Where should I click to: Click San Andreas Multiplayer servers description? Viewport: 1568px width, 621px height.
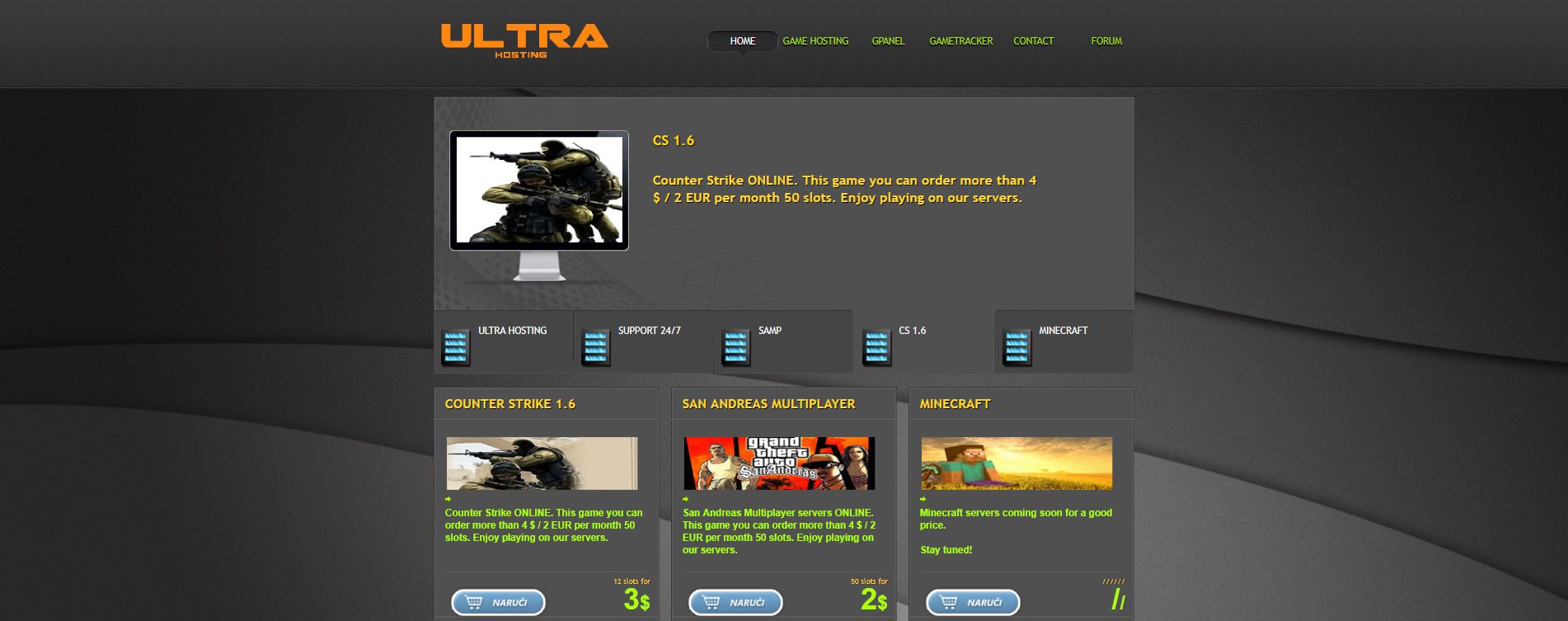(x=779, y=531)
